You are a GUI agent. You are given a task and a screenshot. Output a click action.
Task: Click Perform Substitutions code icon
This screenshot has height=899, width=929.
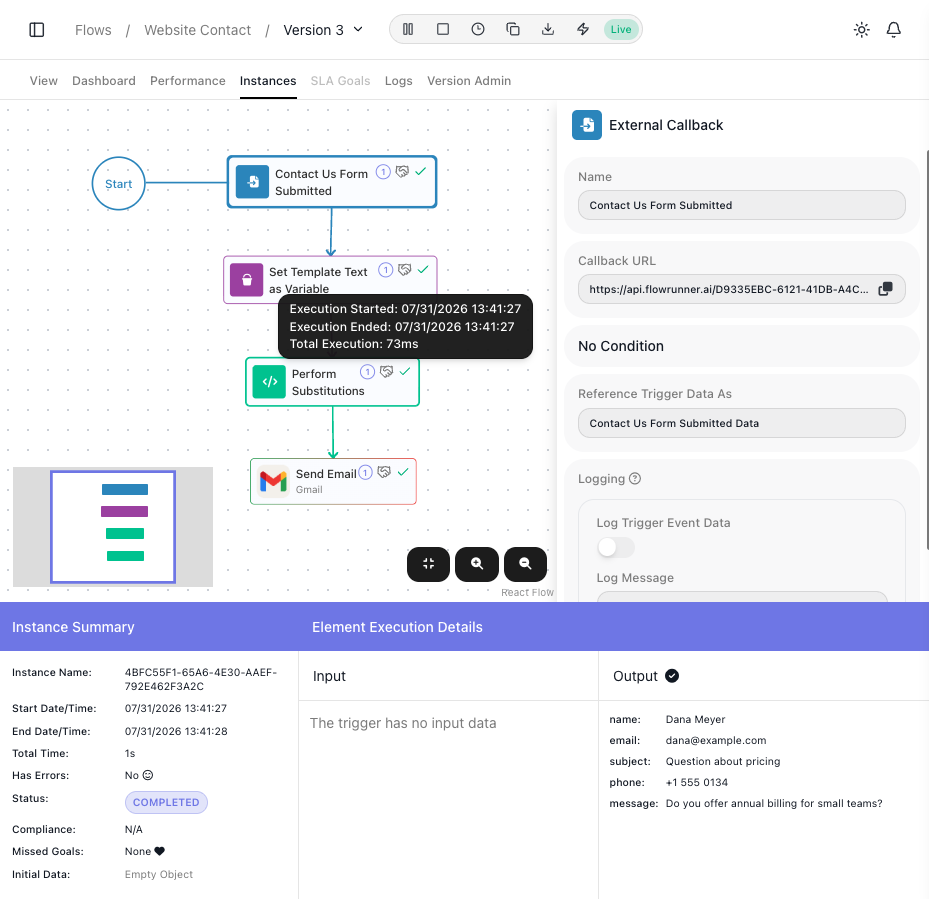[x=269, y=382]
